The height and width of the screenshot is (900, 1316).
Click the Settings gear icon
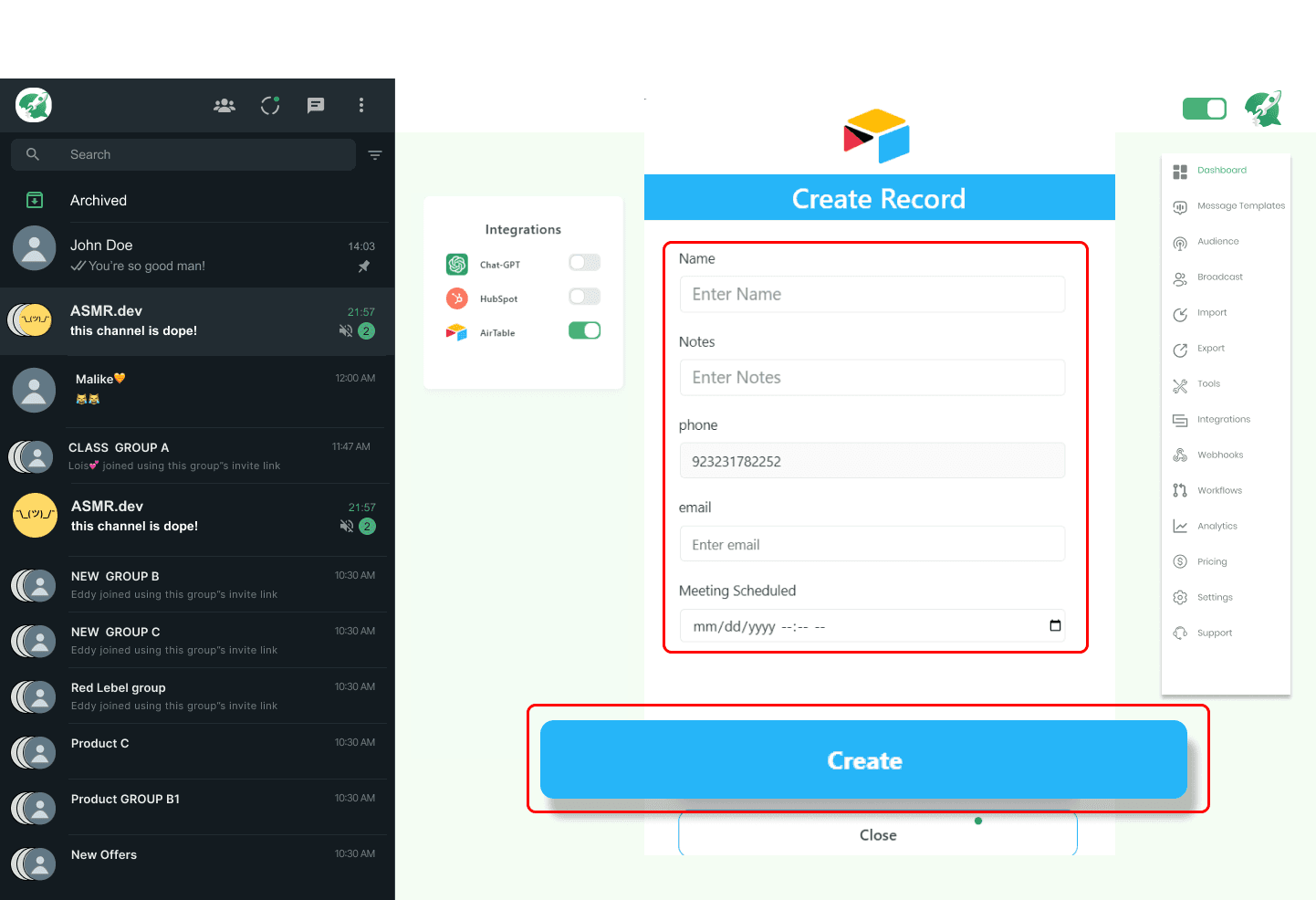1180,598
